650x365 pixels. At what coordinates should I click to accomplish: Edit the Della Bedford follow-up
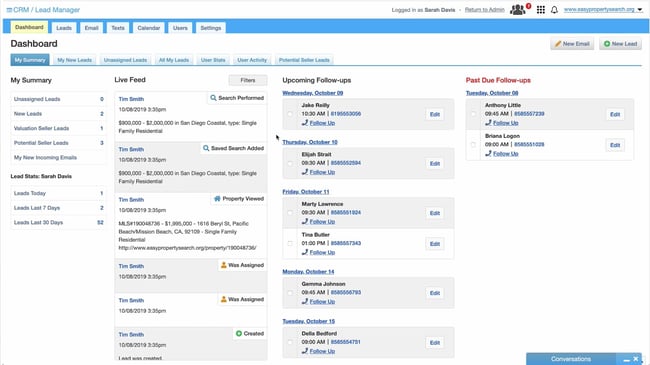434,343
